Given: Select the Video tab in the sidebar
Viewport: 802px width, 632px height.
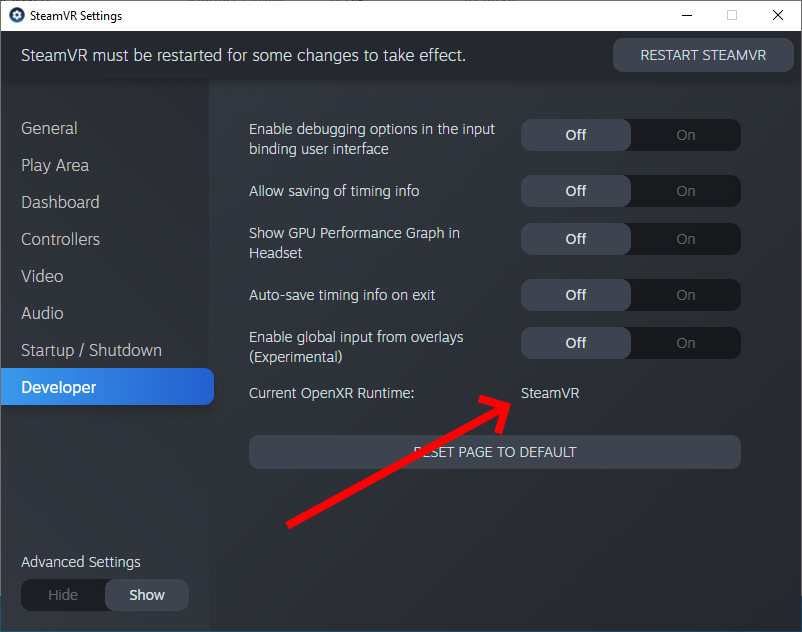Looking at the screenshot, I should pos(42,276).
